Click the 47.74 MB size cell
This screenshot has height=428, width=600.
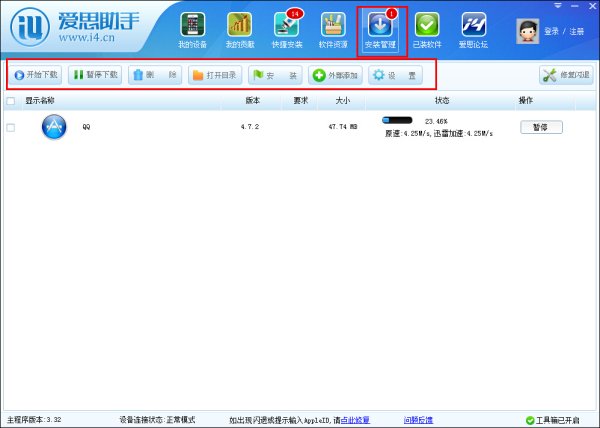click(x=343, y=127)
